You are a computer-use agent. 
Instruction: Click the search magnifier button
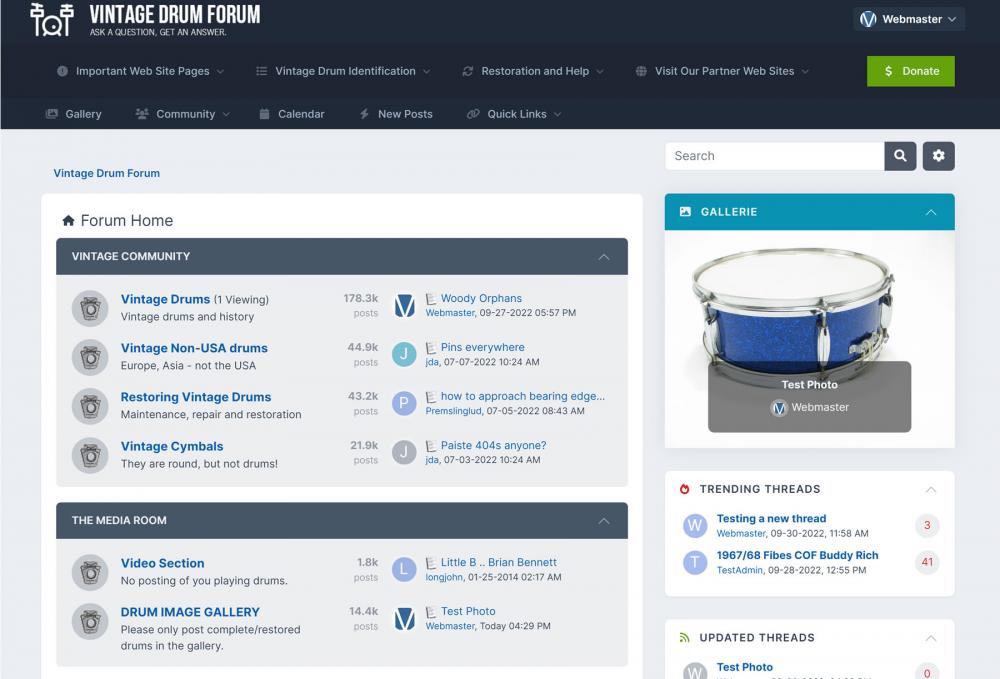tap(900, 156)
